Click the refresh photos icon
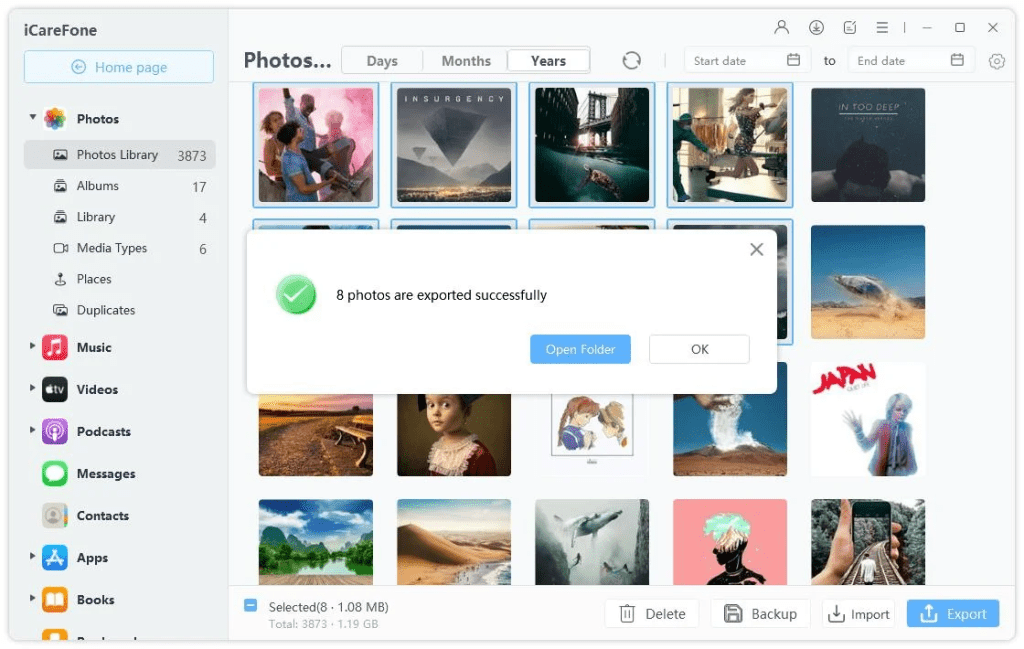Screen dimensions: 1024x649 coord(631,61)
